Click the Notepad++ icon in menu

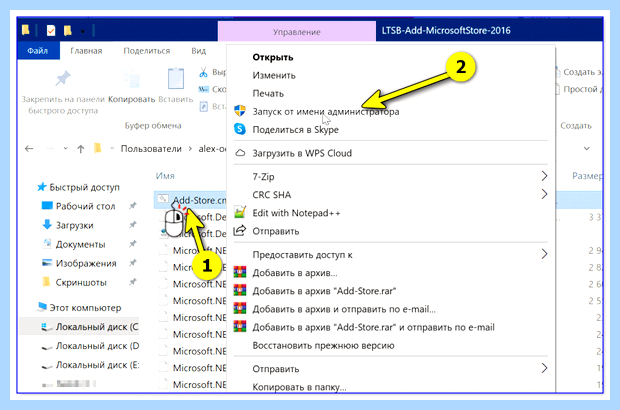tap(240, 212)
